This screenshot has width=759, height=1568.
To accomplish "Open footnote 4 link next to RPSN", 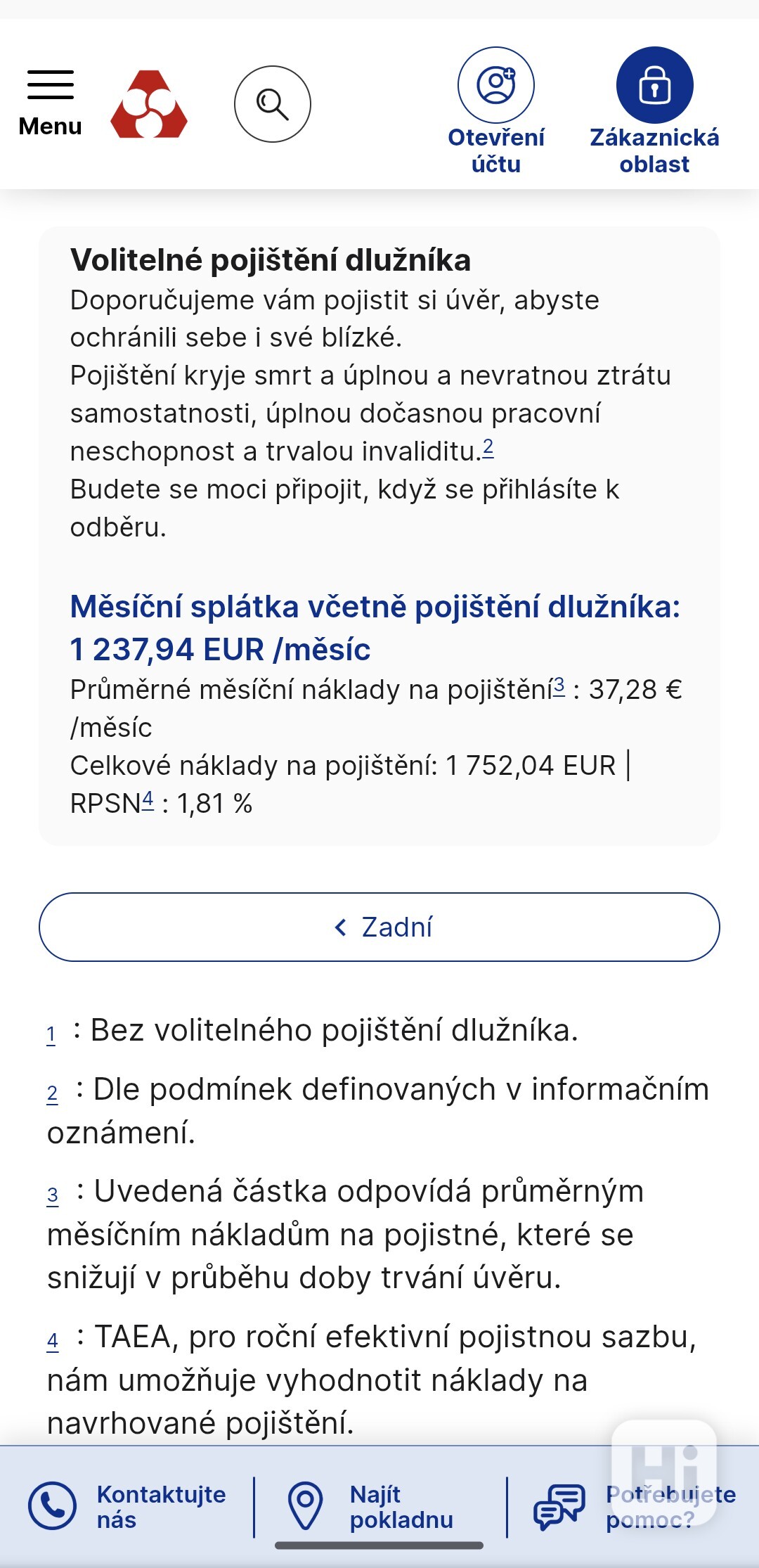I will [x=148, y=799].
